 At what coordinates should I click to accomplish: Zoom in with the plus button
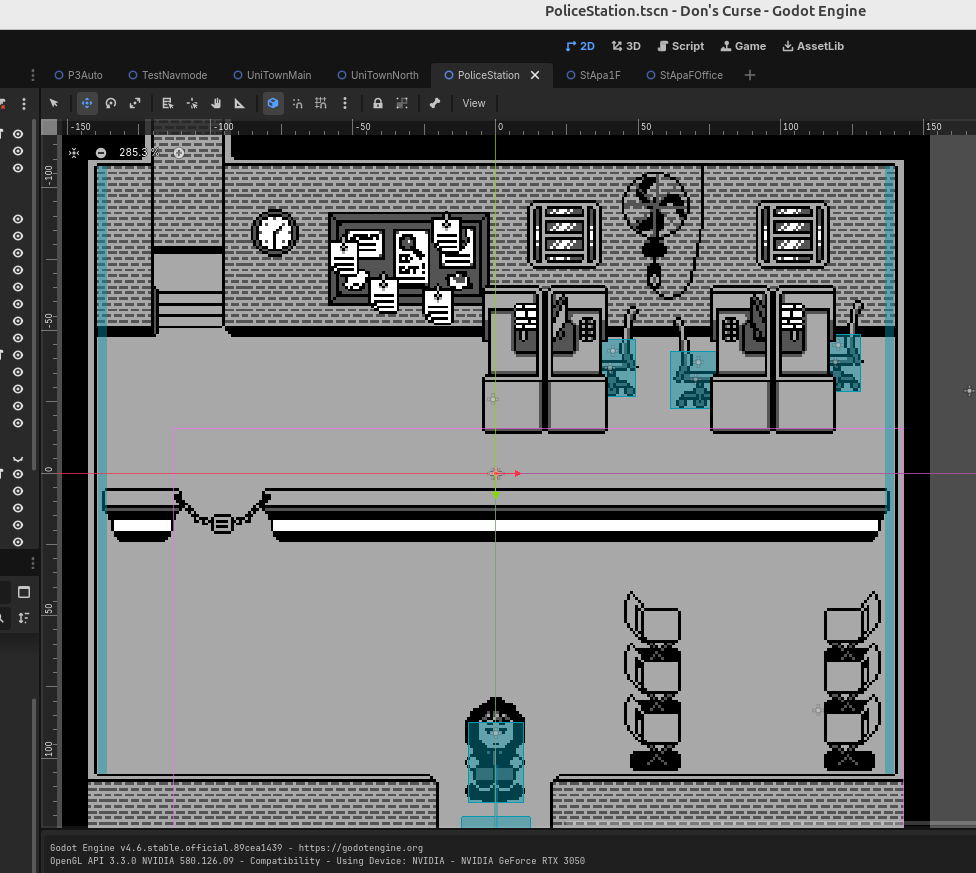(179, 153)
